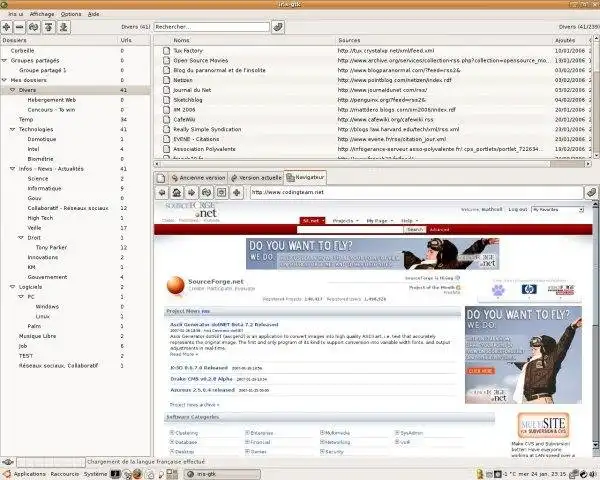Click the browser stop icon
The height and width of the screenshot is (480, 600).
(x=222, y=193)
